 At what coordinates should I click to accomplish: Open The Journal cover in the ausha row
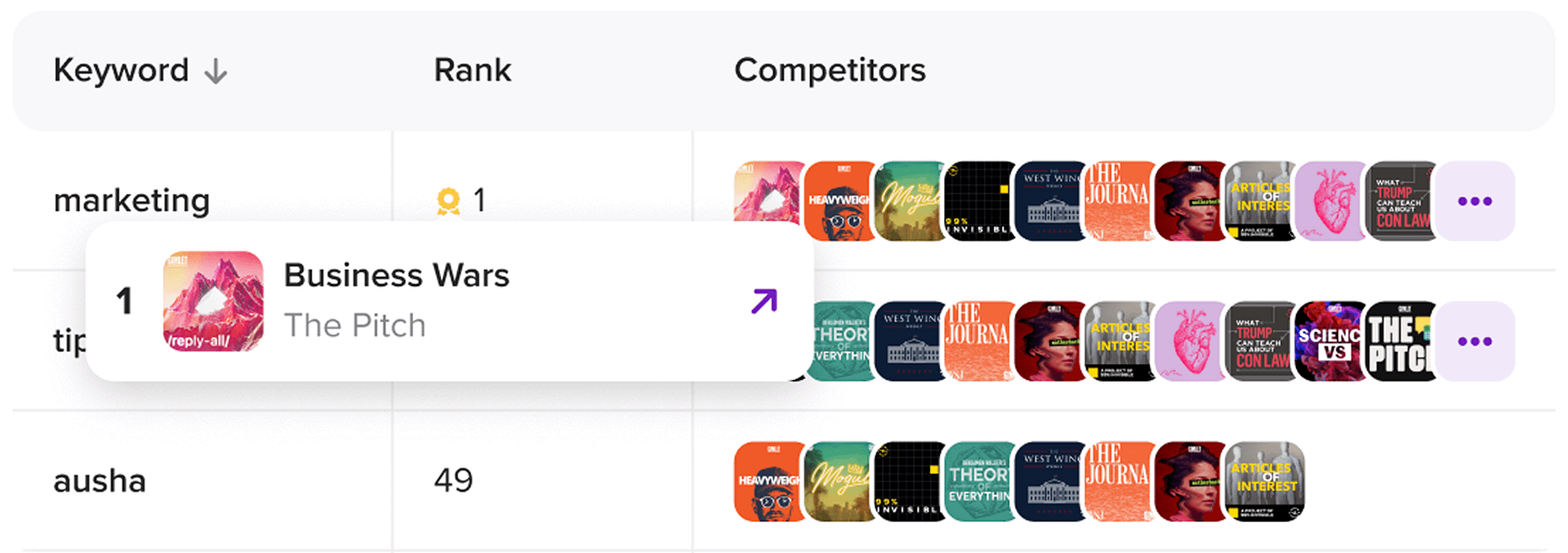(1120, 481)
